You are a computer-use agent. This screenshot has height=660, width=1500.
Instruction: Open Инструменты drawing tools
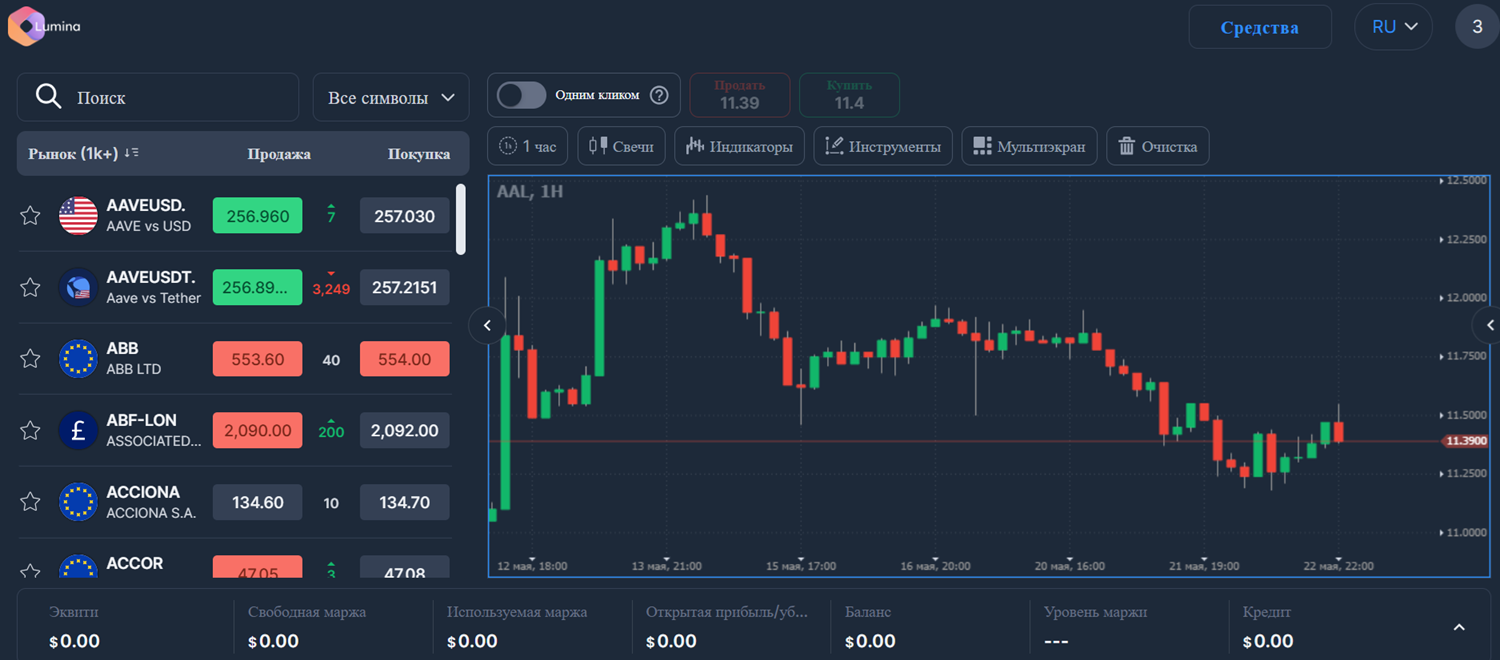(x=883, y=146)
